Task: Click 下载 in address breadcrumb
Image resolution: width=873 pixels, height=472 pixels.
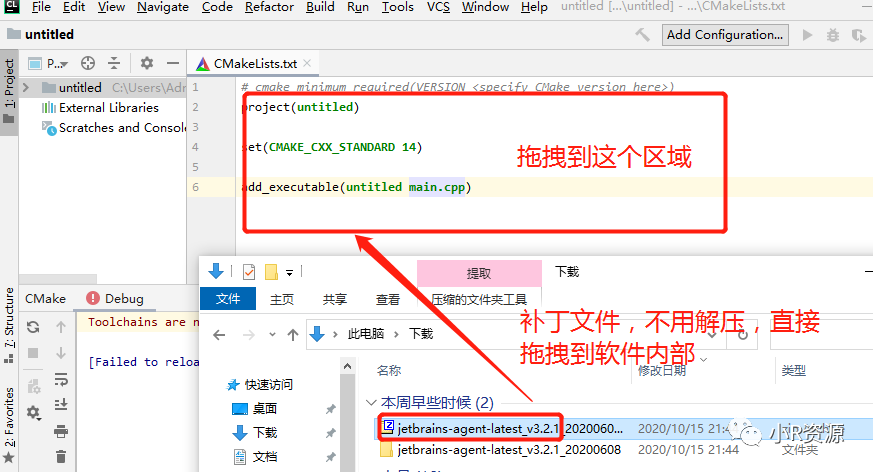Action: 421,334
